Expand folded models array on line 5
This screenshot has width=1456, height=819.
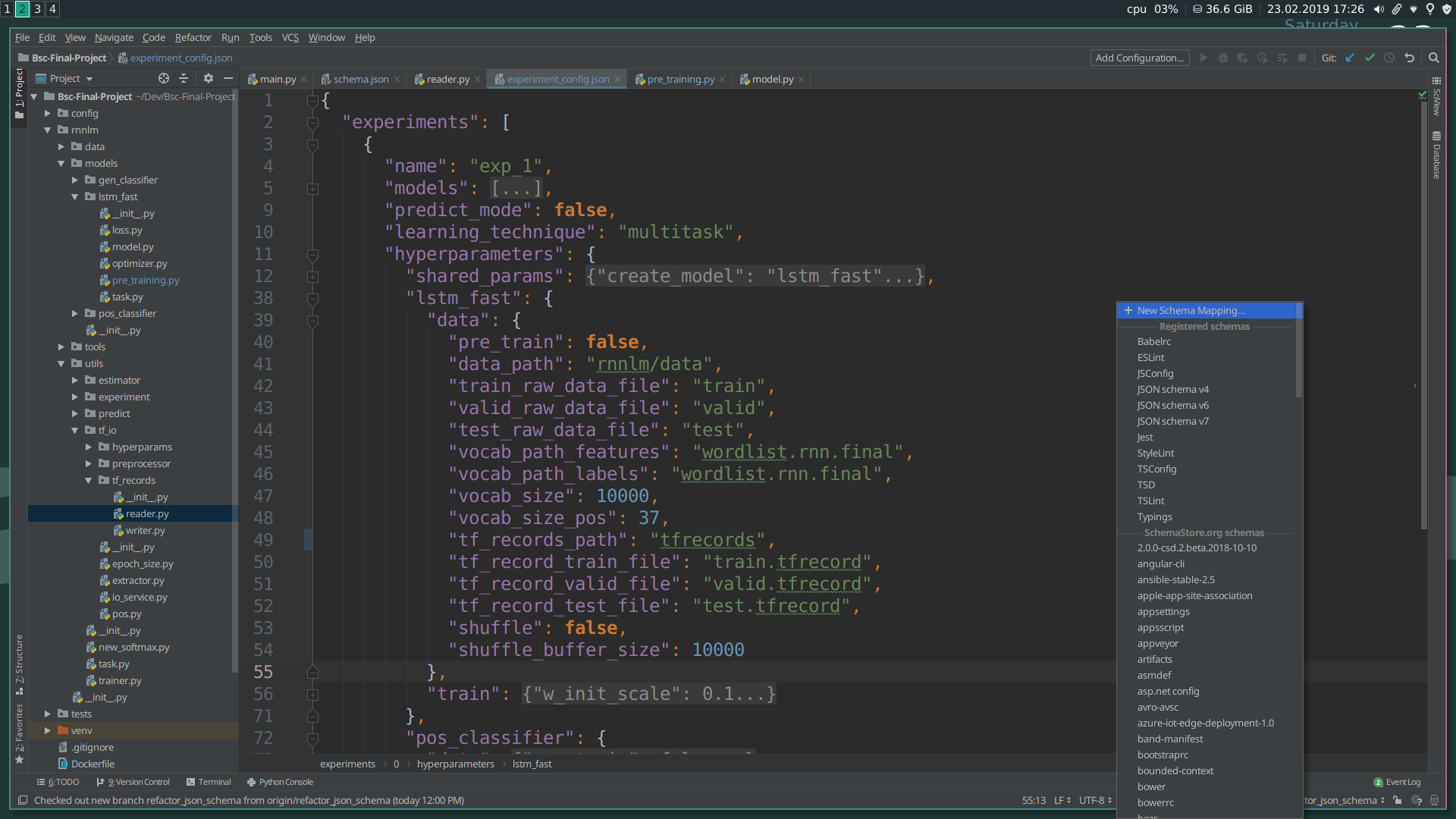coord(312,189)
